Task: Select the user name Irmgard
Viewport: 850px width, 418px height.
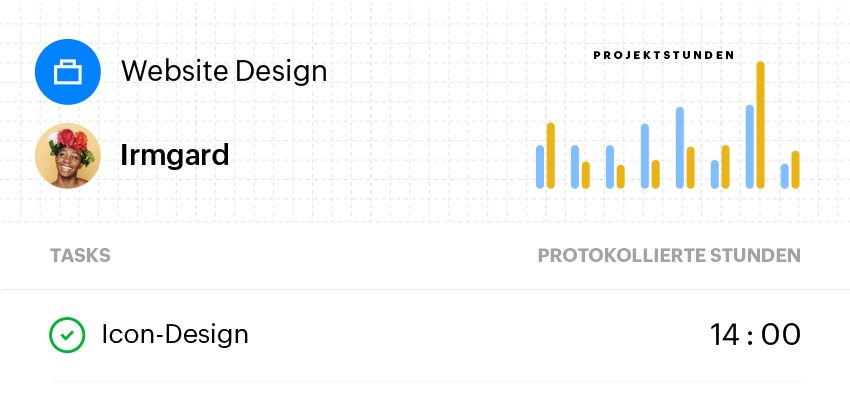Action: (175, 155)
